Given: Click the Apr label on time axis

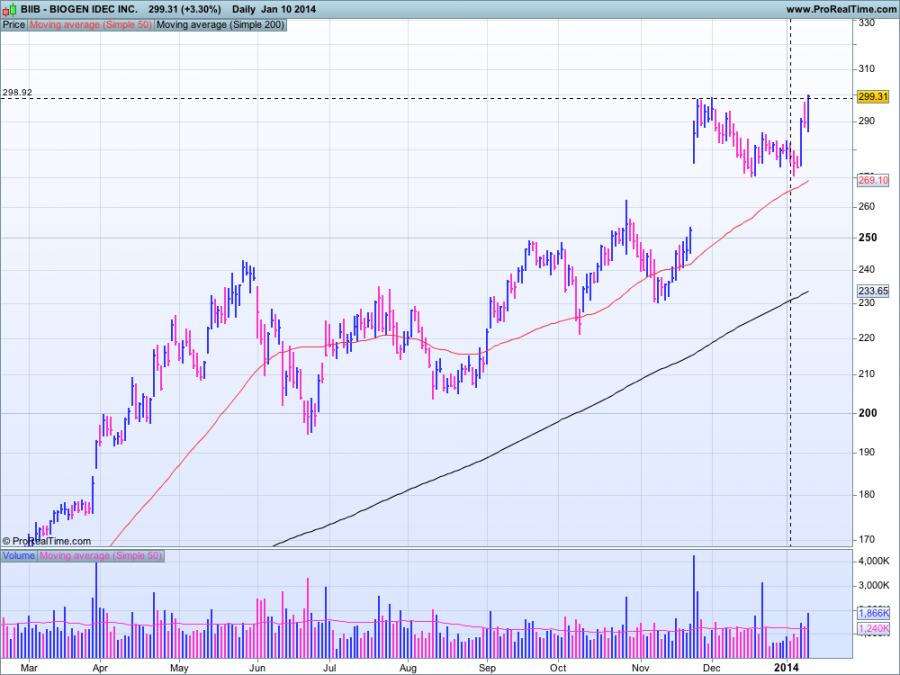Looking at the screenshot, I should 100,668.
